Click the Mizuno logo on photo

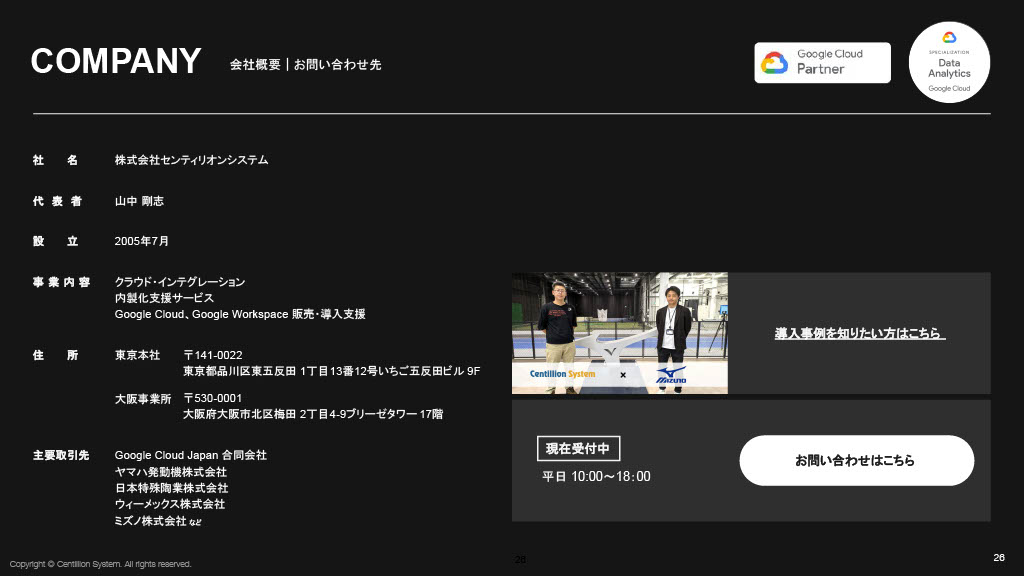(670, 376)
